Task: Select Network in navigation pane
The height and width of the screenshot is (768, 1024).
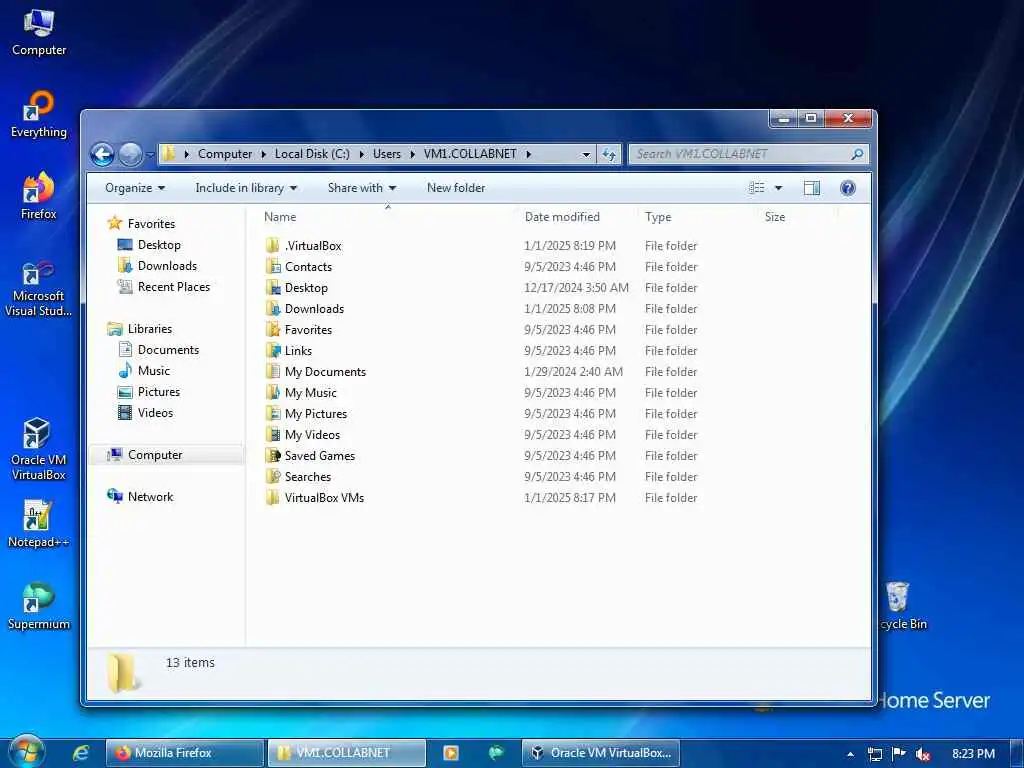Action: (x=150, y=497)
